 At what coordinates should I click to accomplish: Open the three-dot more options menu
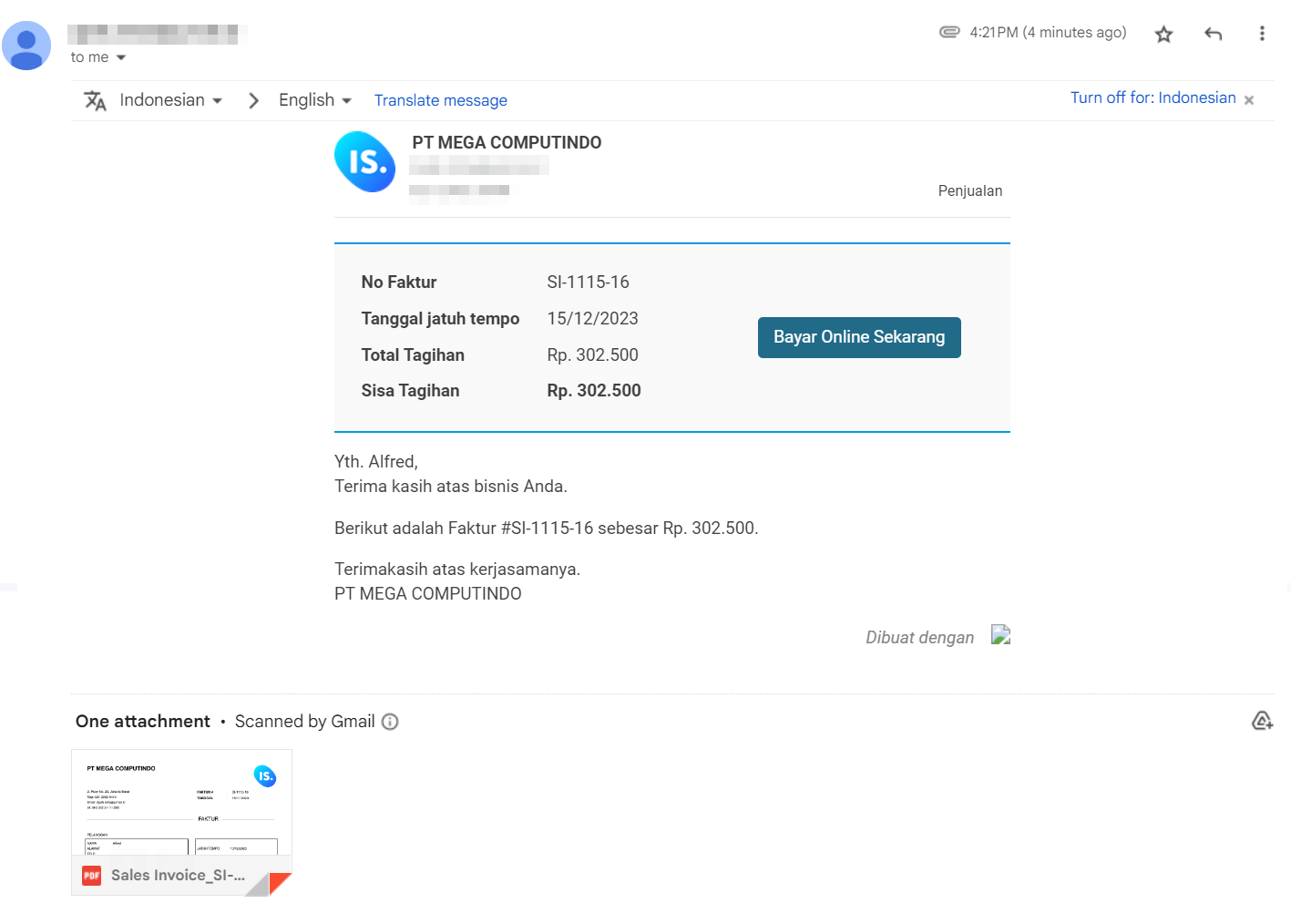(x=1262, y=34)
